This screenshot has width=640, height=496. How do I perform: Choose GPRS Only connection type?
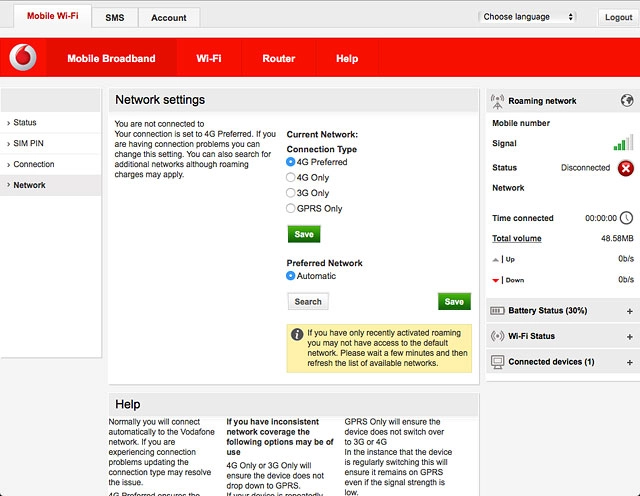[x=291, y=209]
